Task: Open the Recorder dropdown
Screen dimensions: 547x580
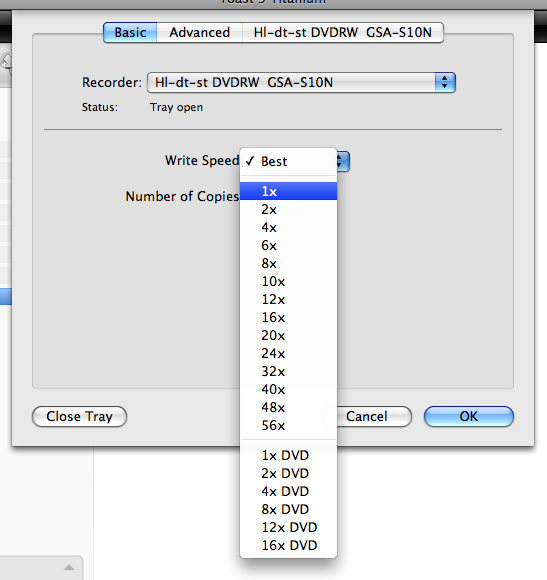Action: 301,82
